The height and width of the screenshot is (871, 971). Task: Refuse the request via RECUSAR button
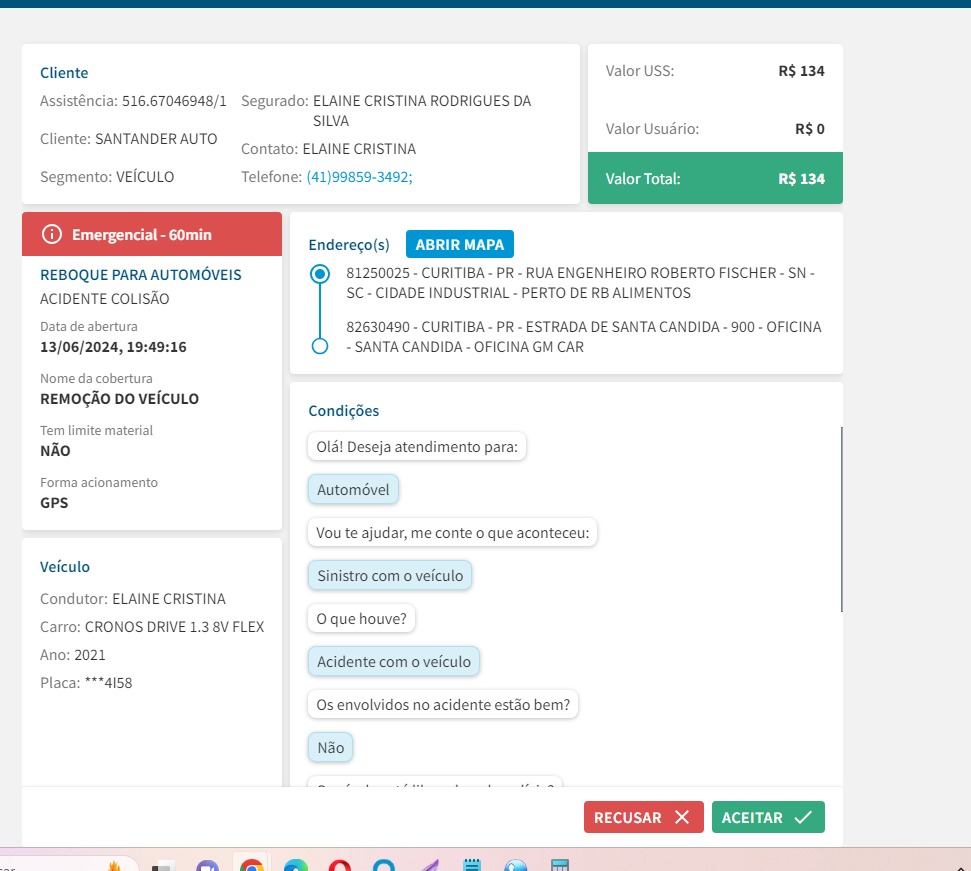[x=643, y=817]
